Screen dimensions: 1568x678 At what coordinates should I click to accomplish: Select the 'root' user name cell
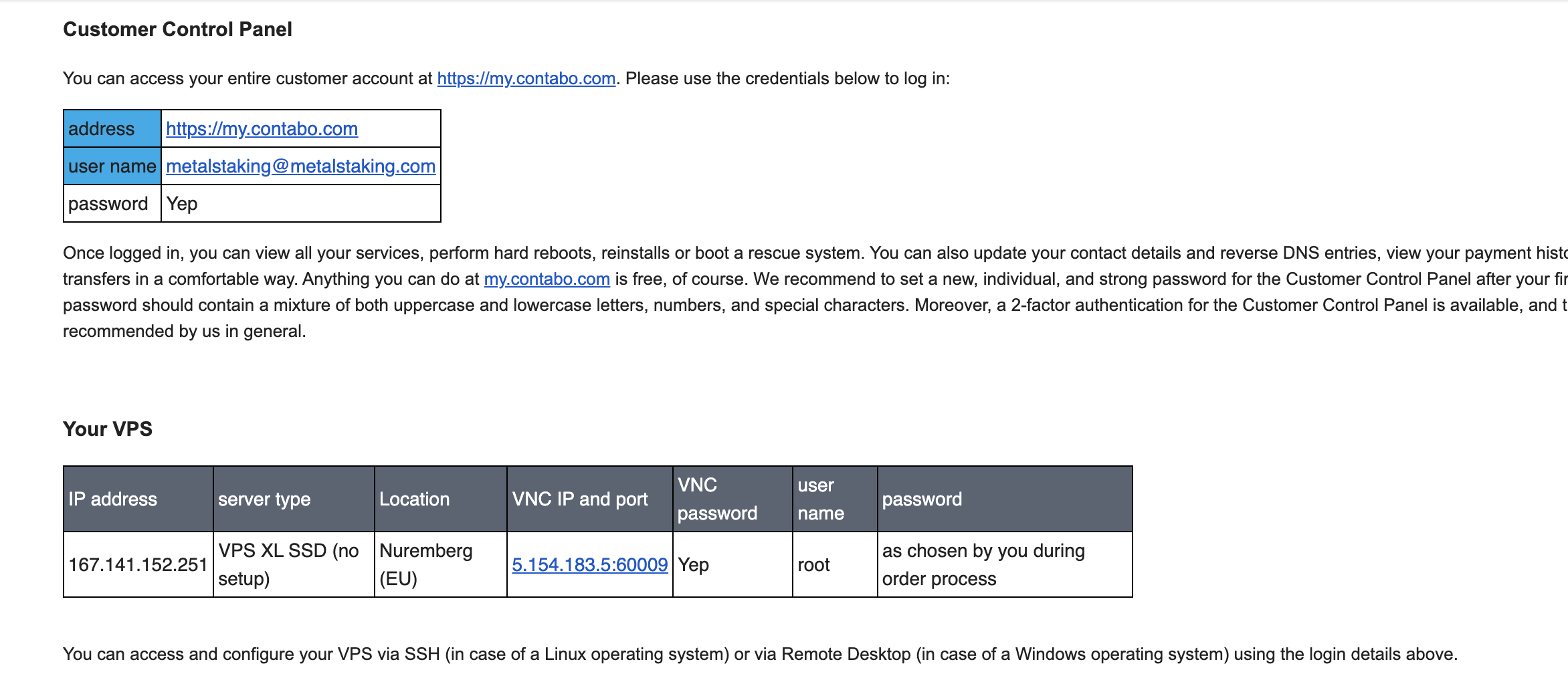pos(835,565)
